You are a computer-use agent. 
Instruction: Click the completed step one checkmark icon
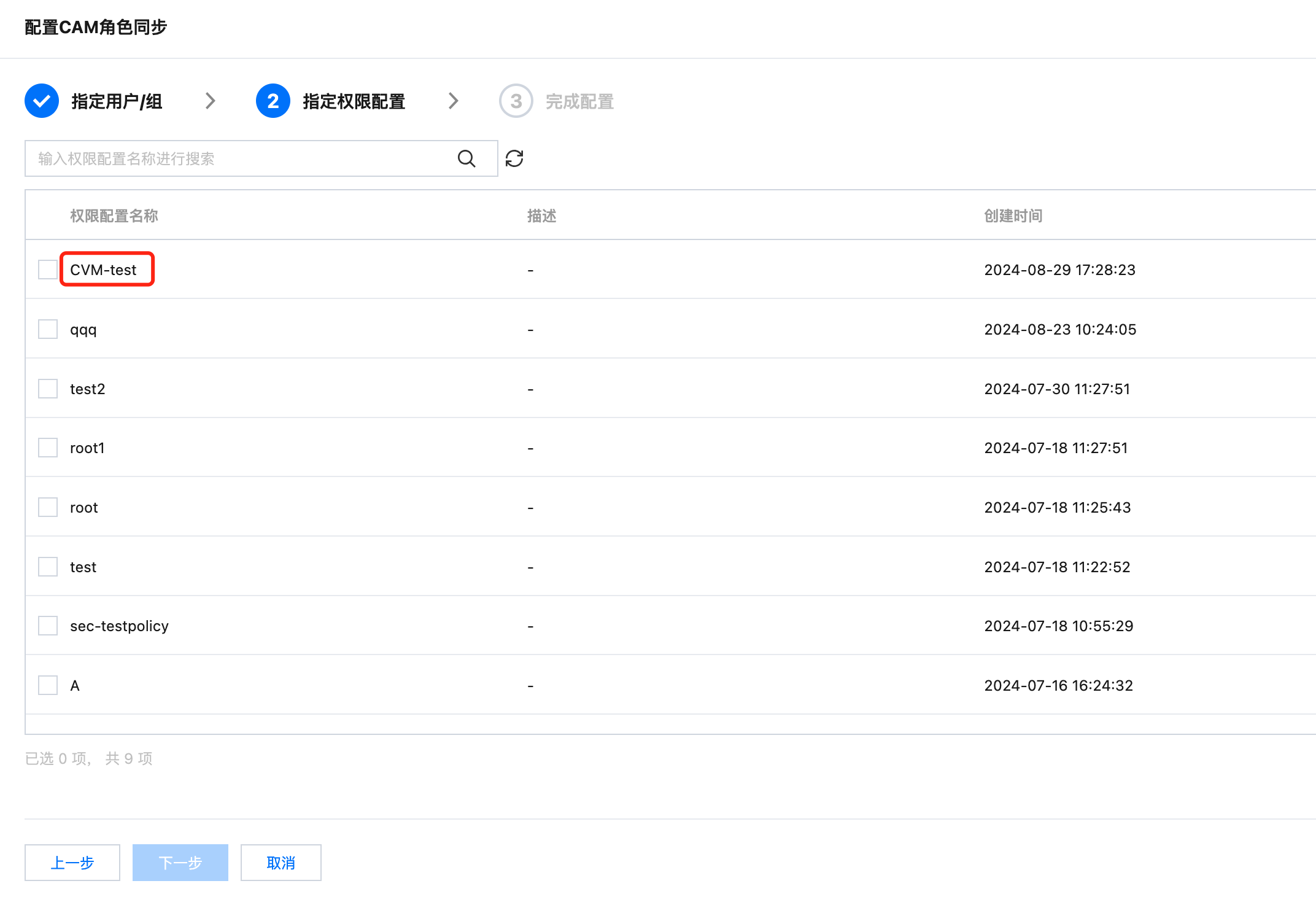(42, 101)
